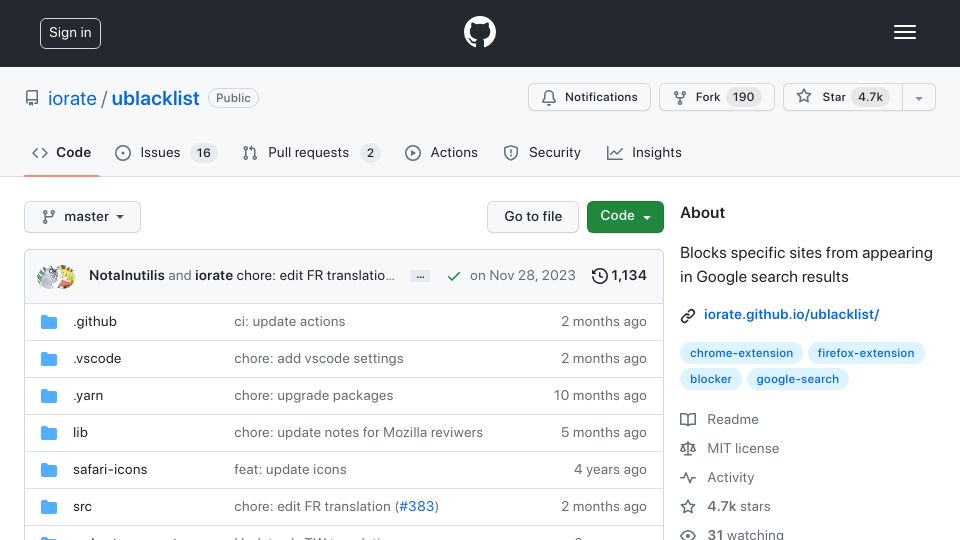Open the iorate owner link
The image size is (960, 540).
pos(72,99)
